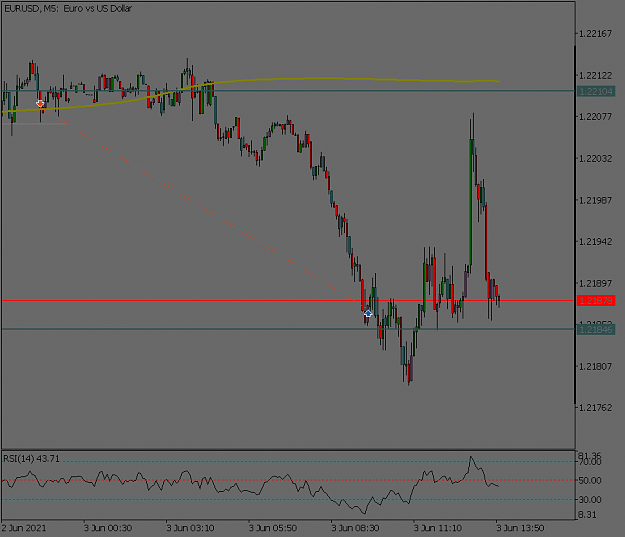This screenshot has height=537, width=625.
Task: Click the 3 Jun 11:10 time label
Action: pos(438,528)
